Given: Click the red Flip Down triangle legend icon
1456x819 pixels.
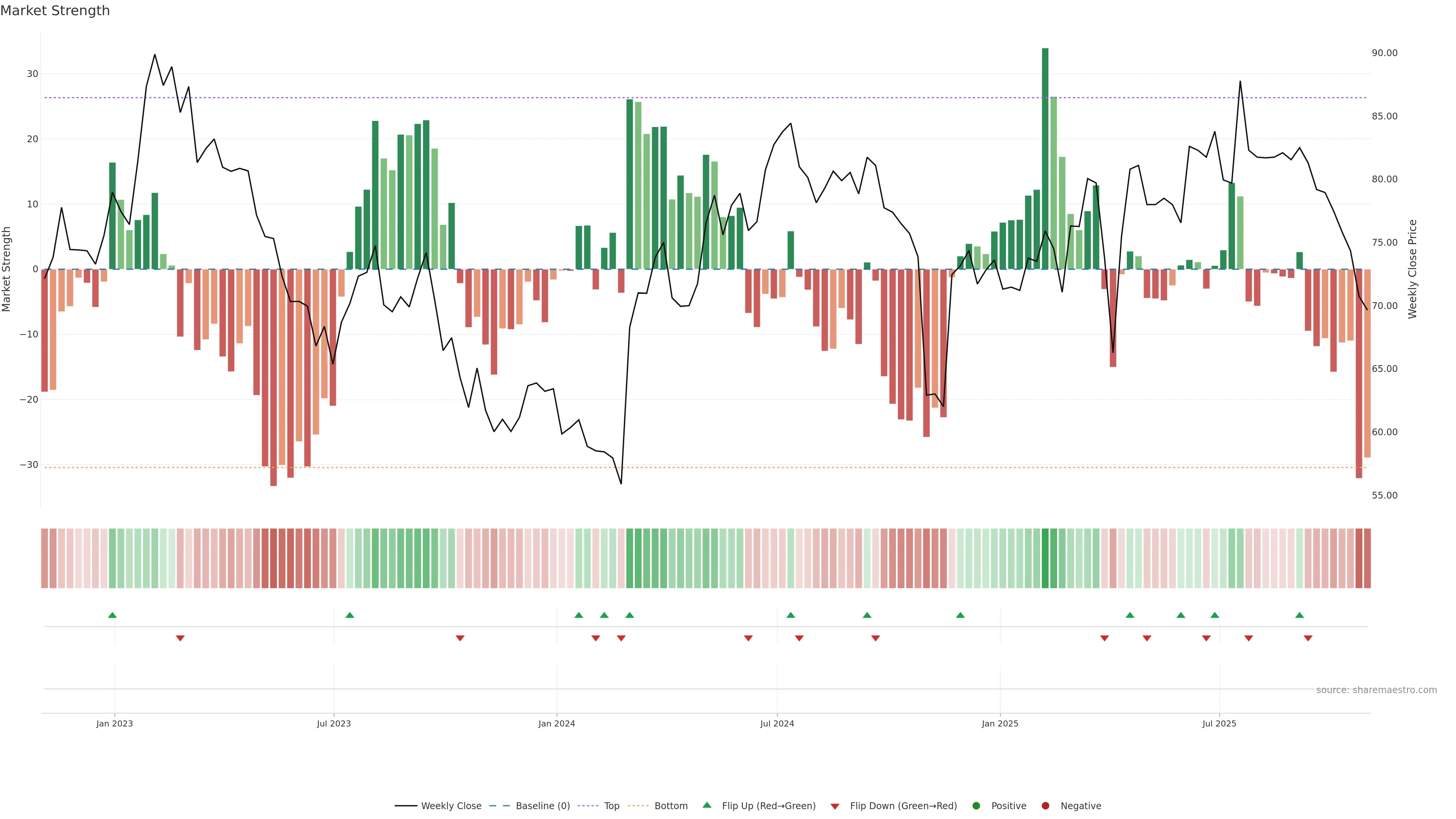Looking at the screenshot, I should [x=835, y=806].
